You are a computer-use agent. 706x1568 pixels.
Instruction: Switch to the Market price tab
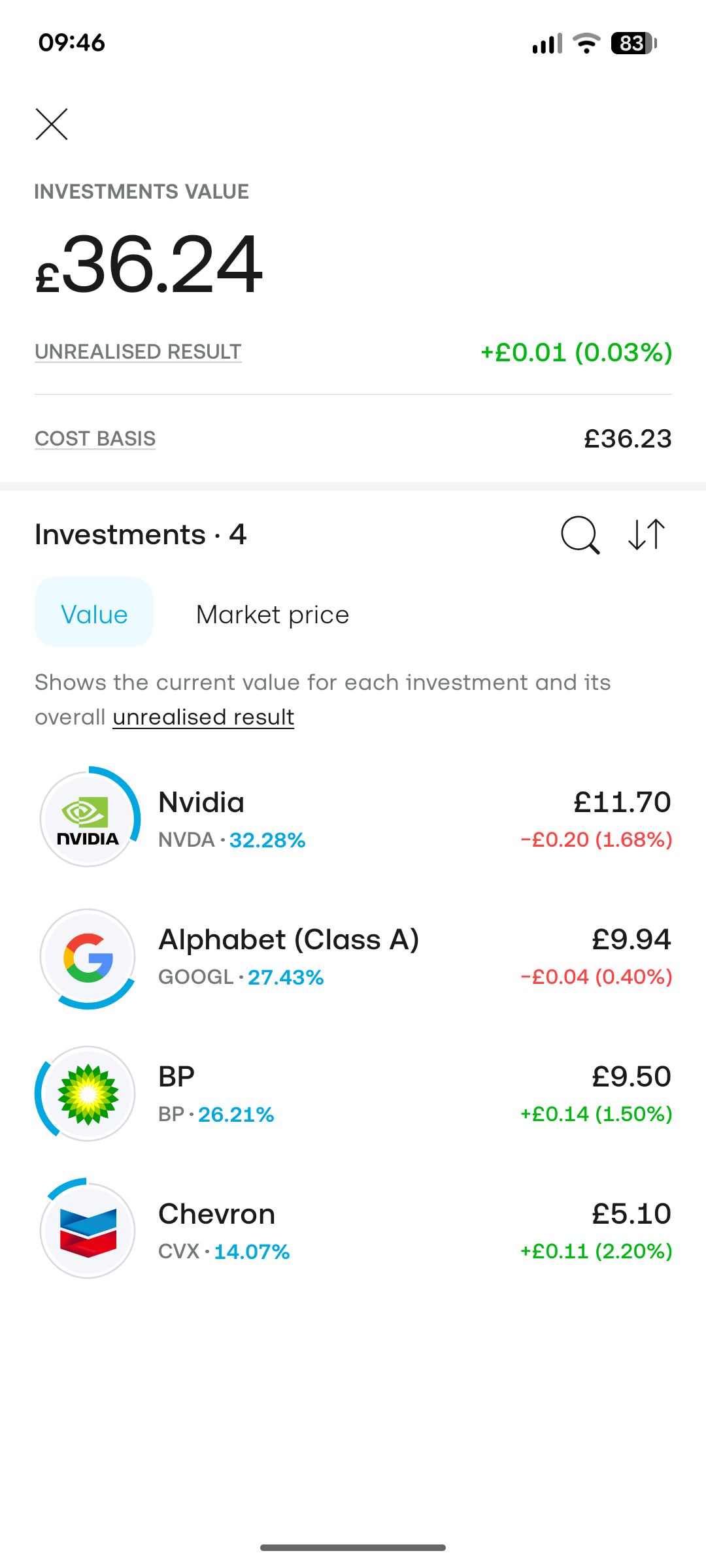[x=273, y=615]
